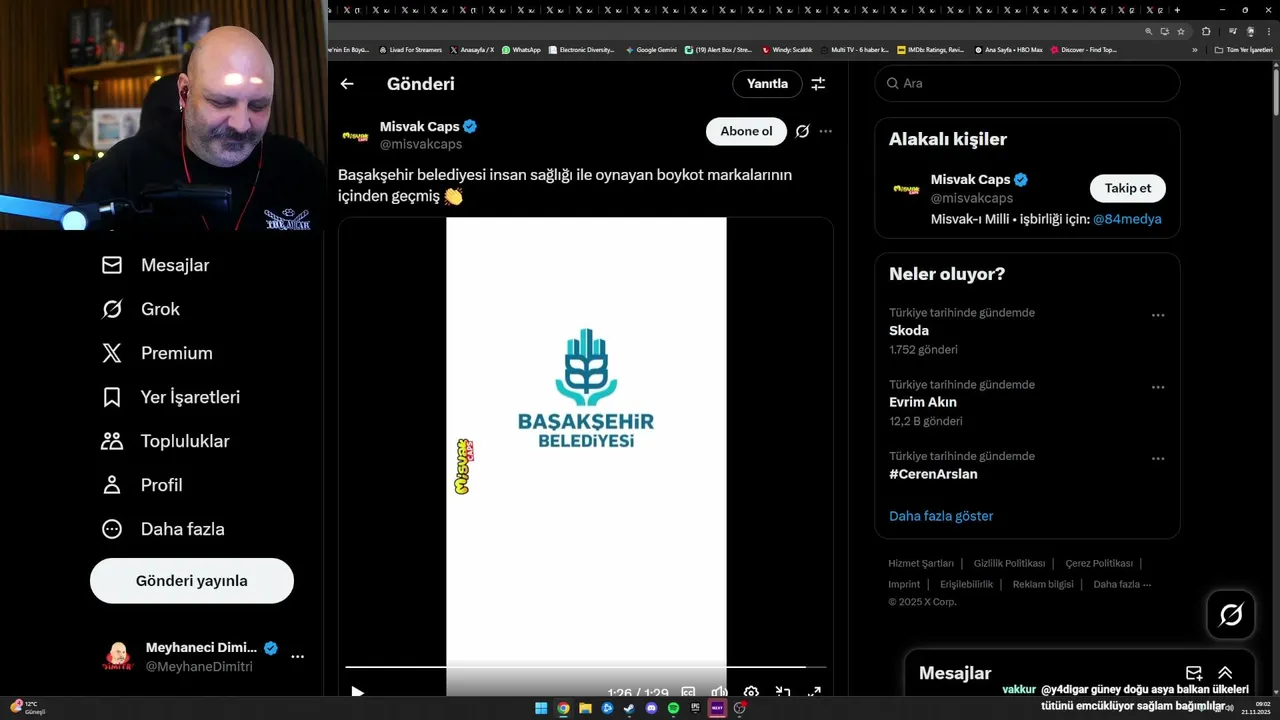Expand the Daha fazla sidebar menu

tap(162, 529)
